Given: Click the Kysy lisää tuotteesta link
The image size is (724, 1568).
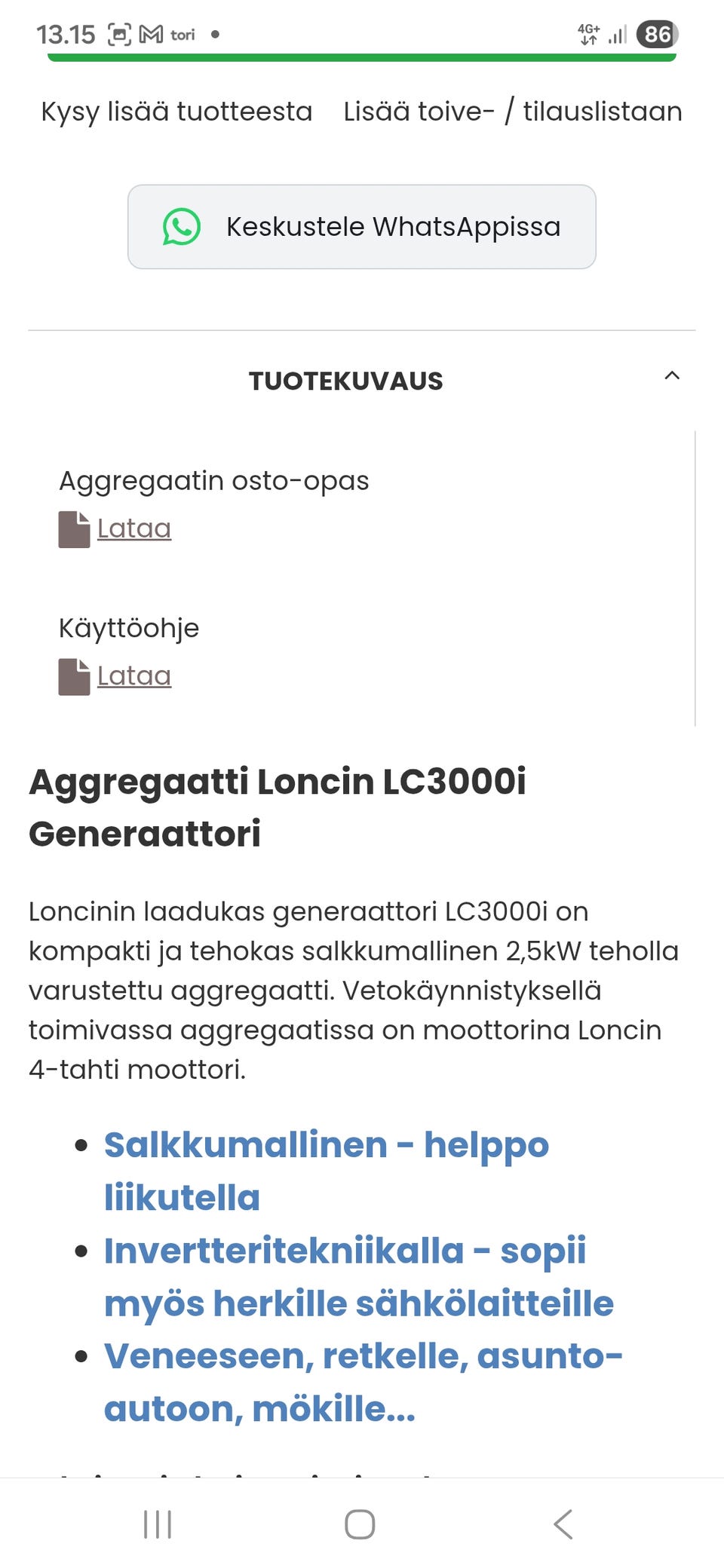Looking at the screenshot, I should [176, 112].
